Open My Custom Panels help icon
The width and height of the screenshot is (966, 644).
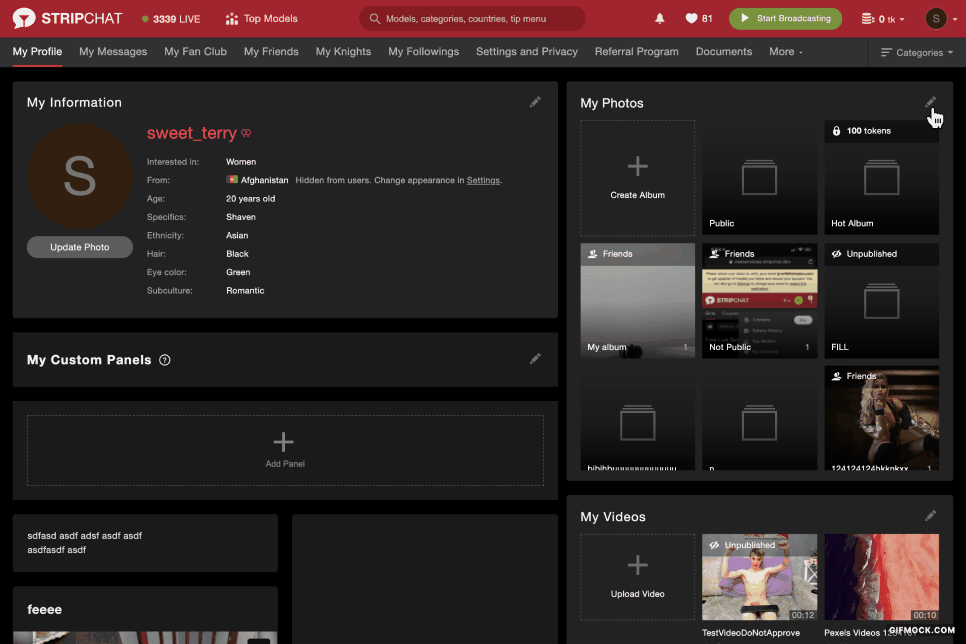coord(165,360)
